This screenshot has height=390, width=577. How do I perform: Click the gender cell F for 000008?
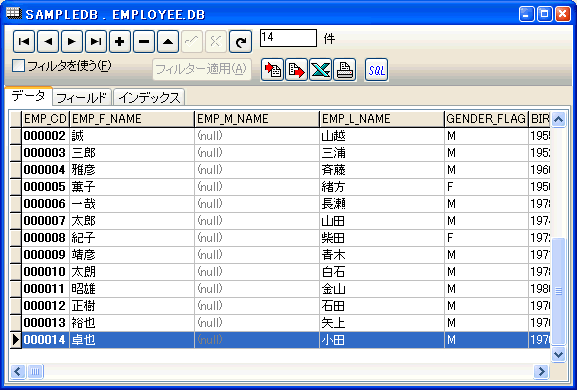(x=486, y=238)
